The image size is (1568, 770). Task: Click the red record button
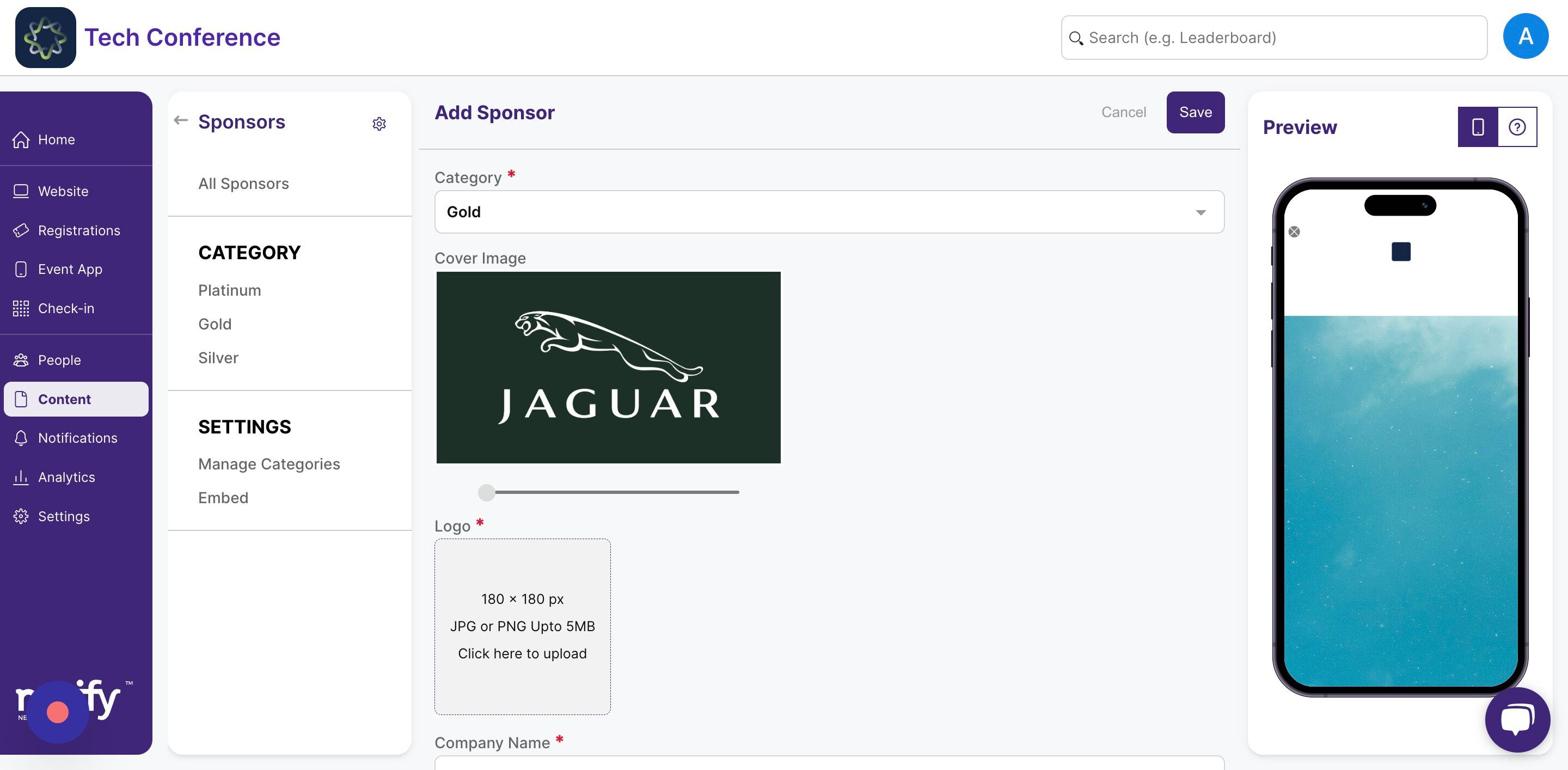(x=58, y=712)
